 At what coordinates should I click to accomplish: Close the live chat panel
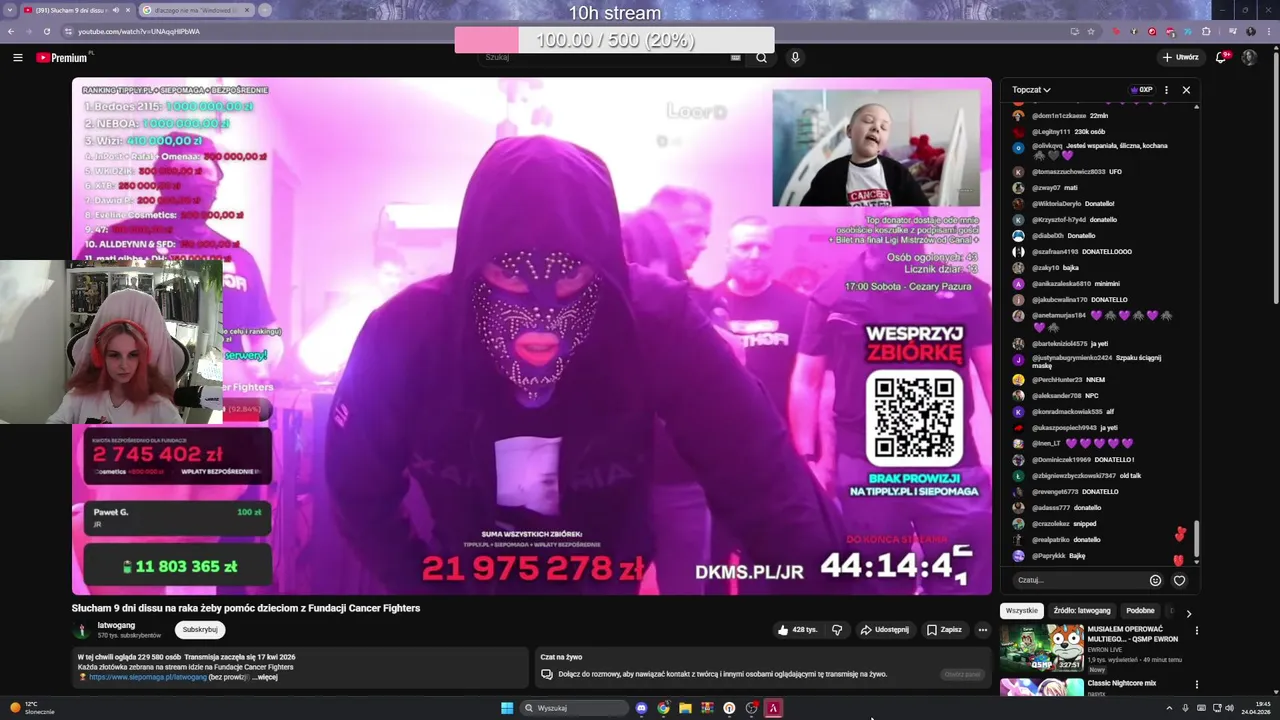[1186, 90]
